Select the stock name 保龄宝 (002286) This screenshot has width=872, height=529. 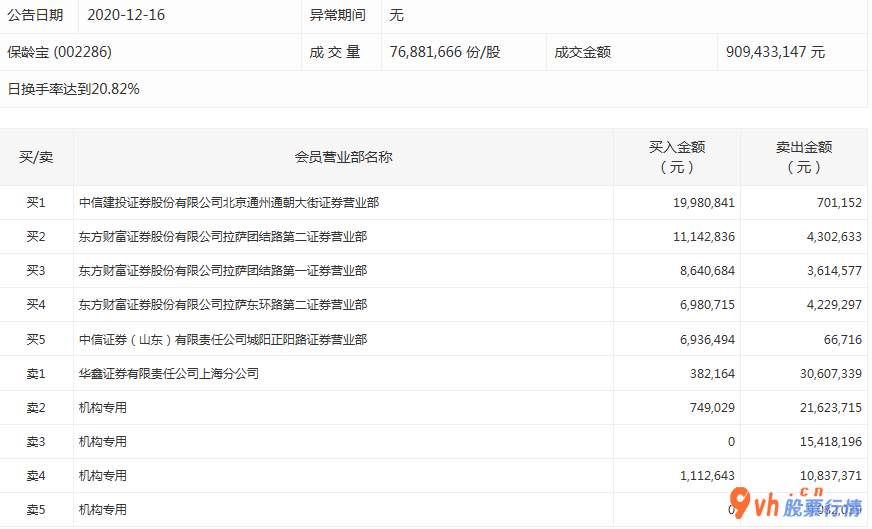[x=60, y=52]
